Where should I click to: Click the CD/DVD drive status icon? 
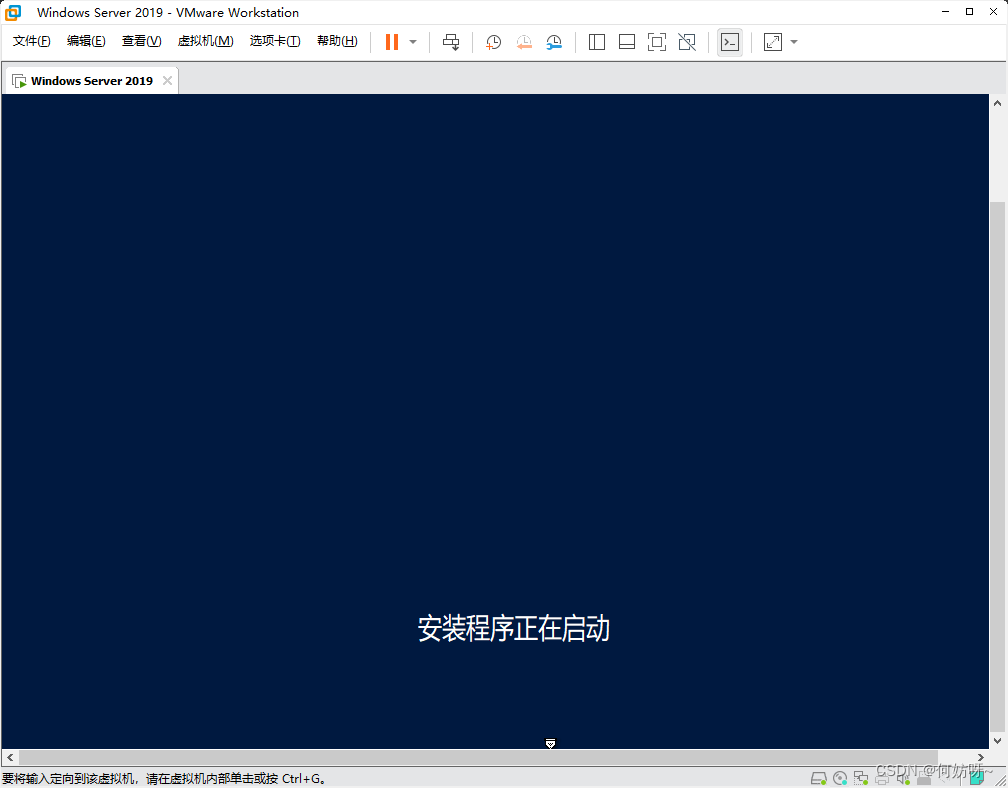[840, 779]
